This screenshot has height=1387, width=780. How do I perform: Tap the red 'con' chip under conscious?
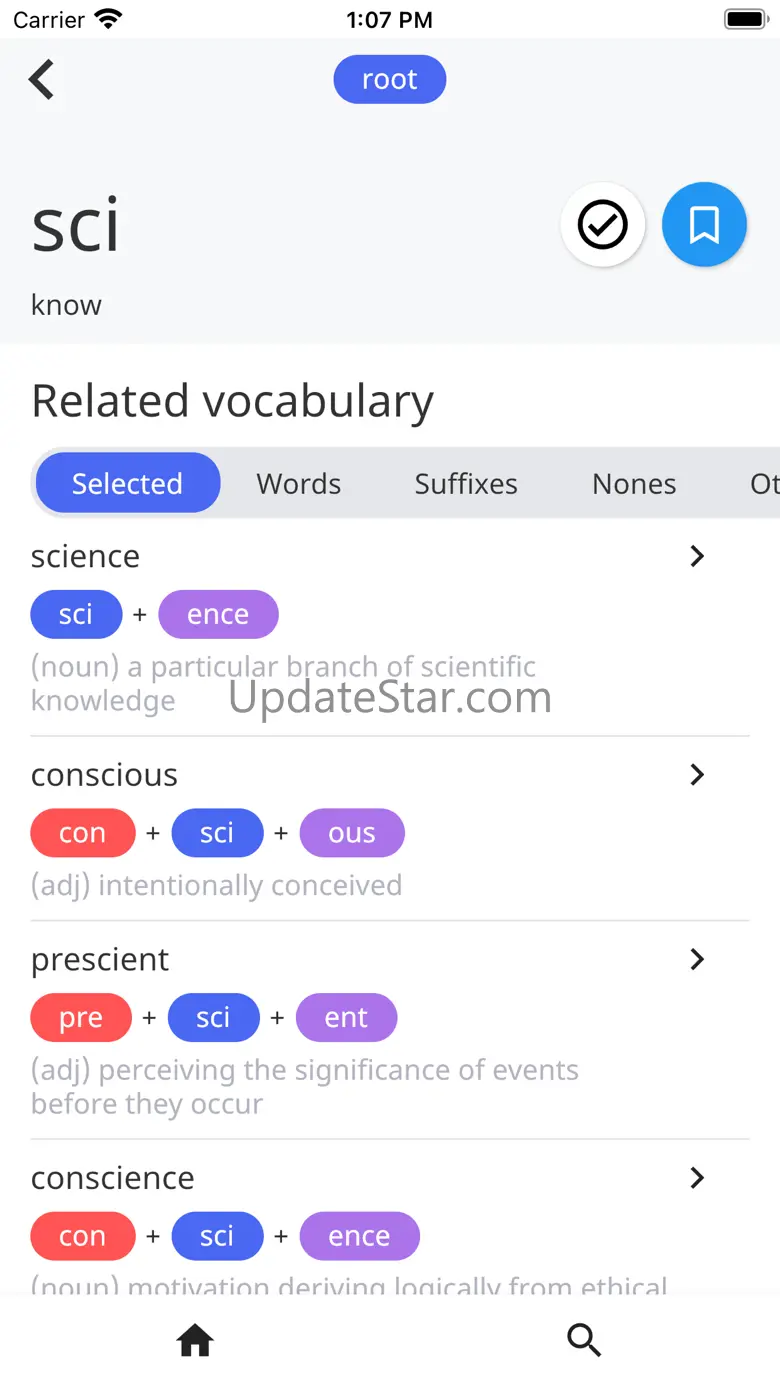coord(82,833)
